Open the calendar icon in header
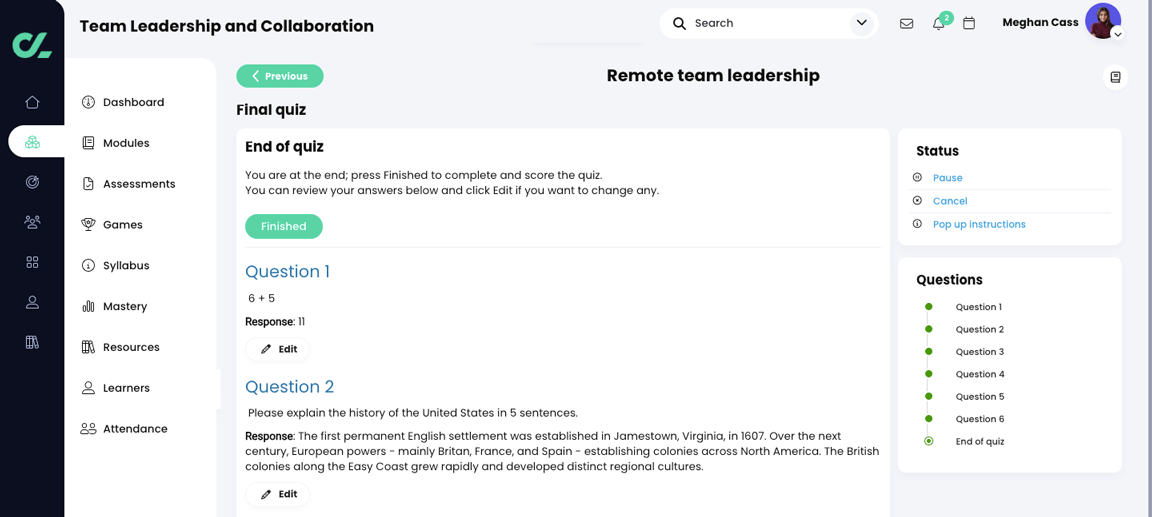This screenshot has width=1152, height=517. click(969, 23)
